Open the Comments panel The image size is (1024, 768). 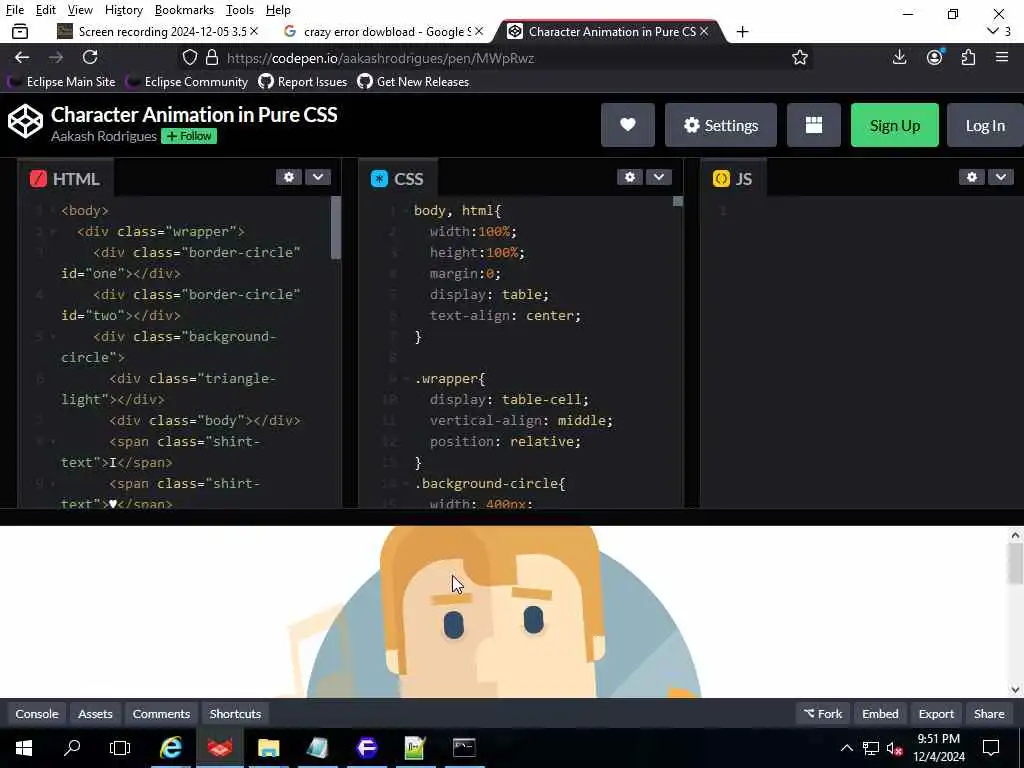point(161,714)
